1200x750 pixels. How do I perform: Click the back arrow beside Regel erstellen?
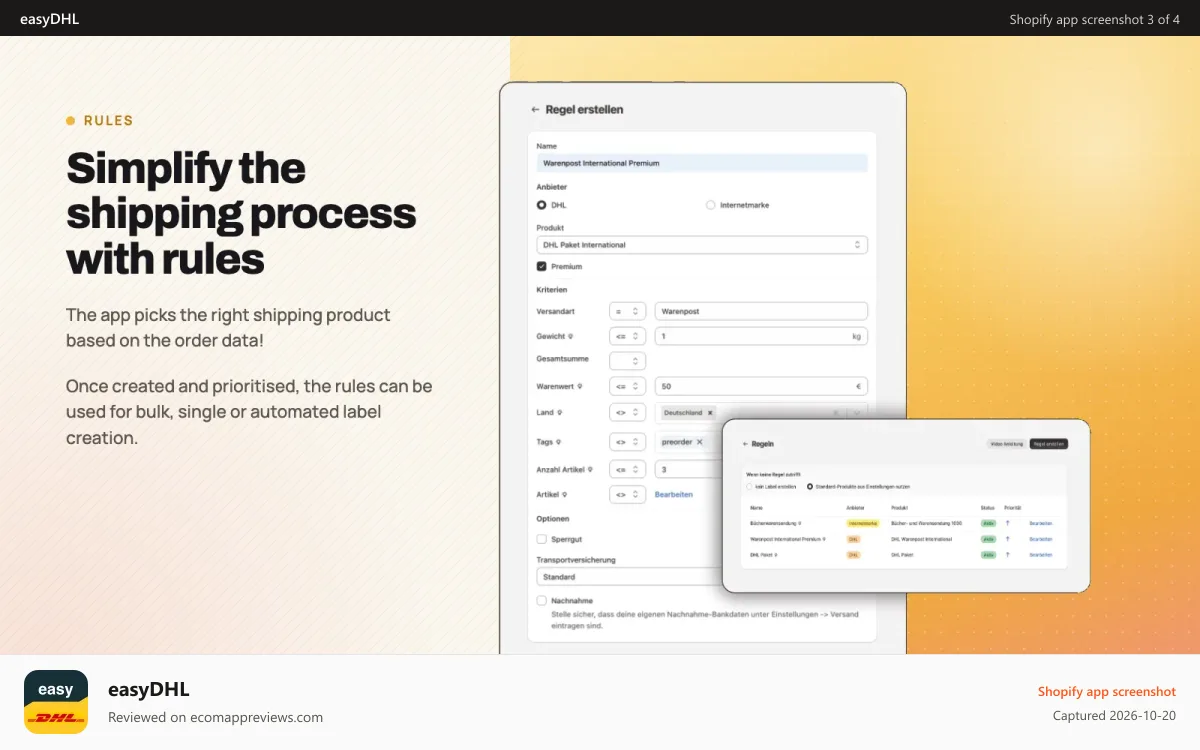tap(535, 109)
